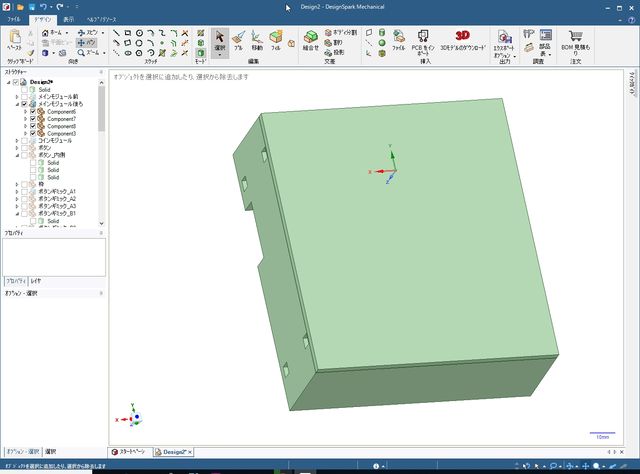
Task: Click the Help question mark icon
Action: [631, 20]
